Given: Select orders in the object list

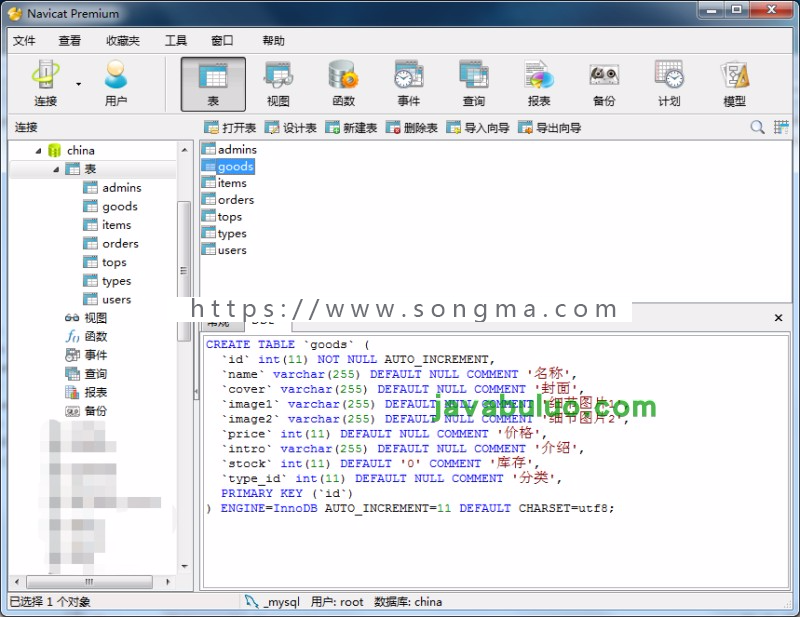Looking at the screenshot, I should [228, 200].
